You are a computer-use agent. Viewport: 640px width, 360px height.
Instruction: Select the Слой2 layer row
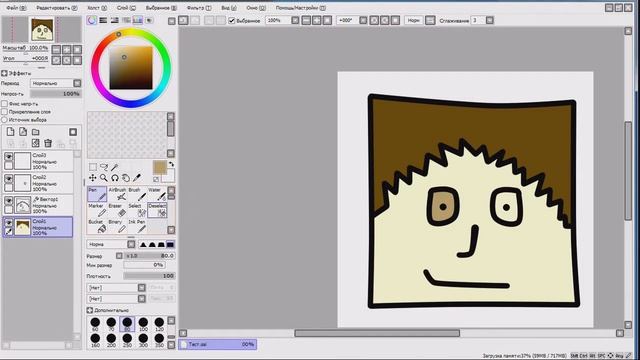[x=38, y=183]
